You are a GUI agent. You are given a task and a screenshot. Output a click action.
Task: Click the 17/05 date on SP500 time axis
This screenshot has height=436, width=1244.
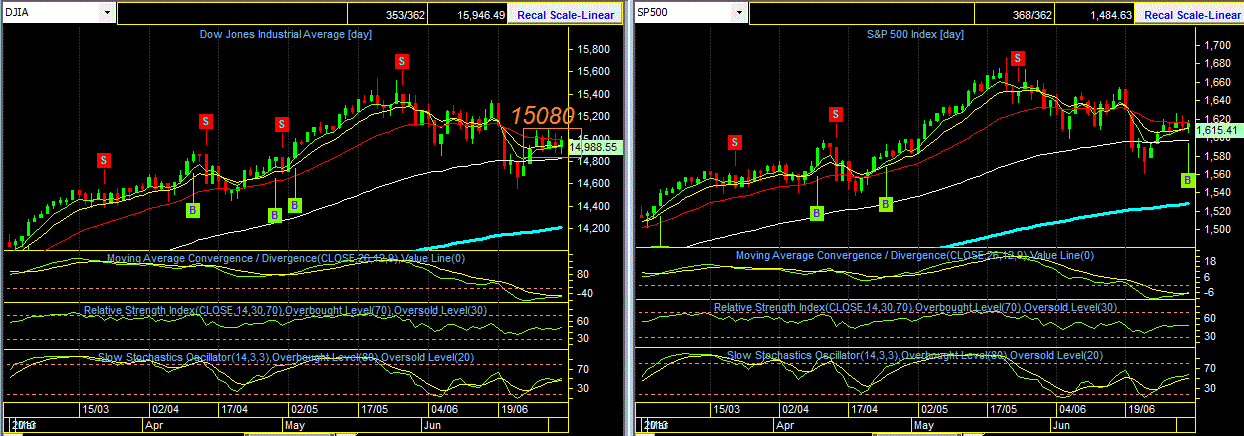pyautogui.click(x=1003, y=409)
